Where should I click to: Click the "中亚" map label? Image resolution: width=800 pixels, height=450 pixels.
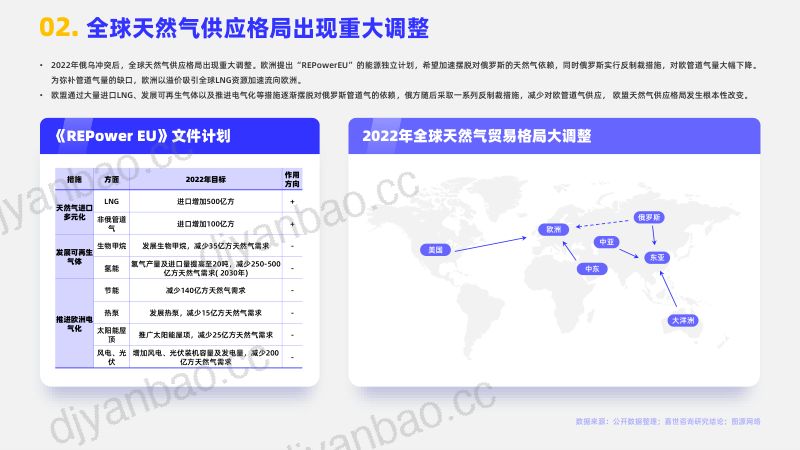[x=607, y=242]
